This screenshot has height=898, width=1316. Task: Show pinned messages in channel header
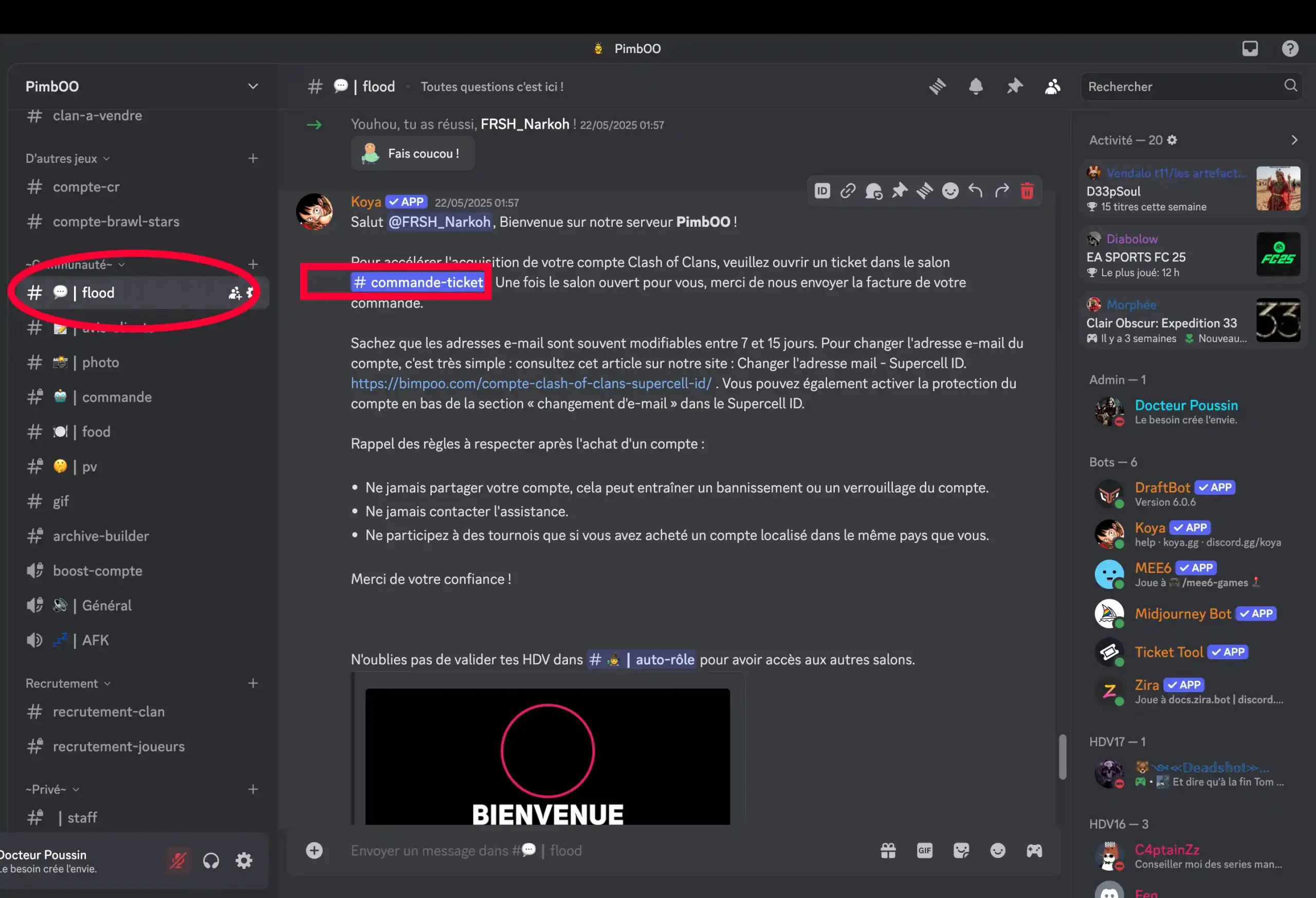point(1014,87)
